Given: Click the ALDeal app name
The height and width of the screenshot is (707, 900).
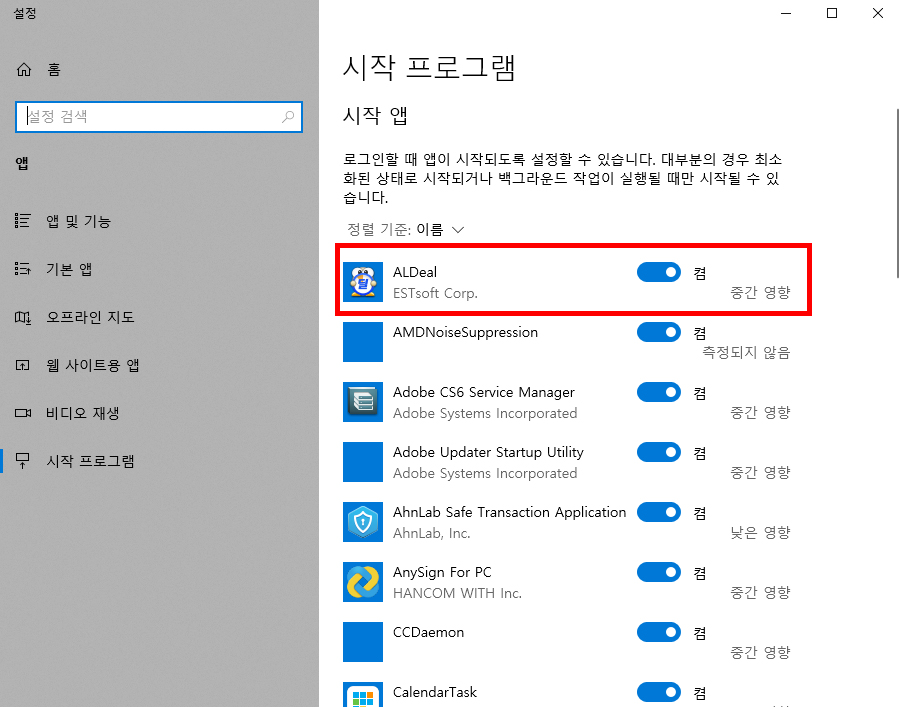Looking at the screenshot, I should click(415, 272).
